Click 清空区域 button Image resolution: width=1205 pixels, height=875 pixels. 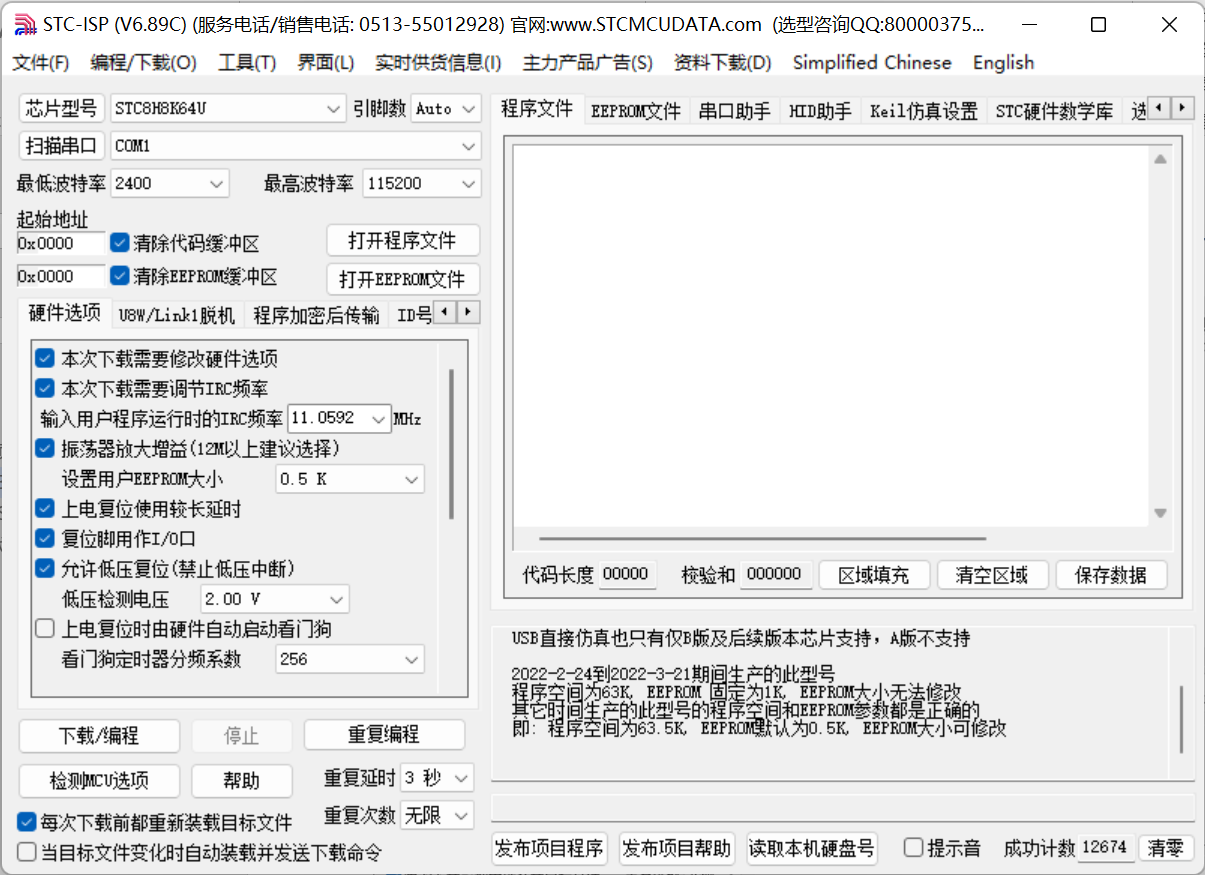click(992, 575)
